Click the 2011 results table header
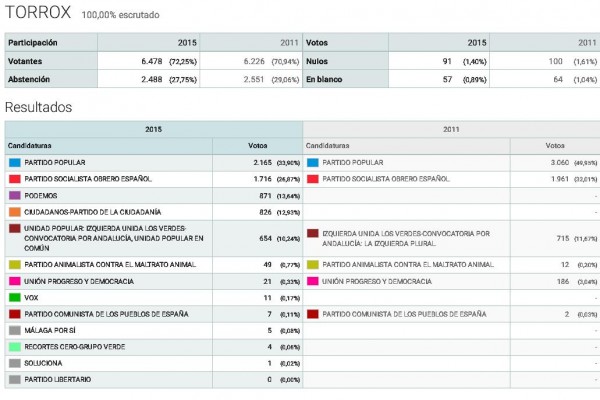The width and height of the screenshot is (600, 400). pyautogui.click(x=452, y=129)
